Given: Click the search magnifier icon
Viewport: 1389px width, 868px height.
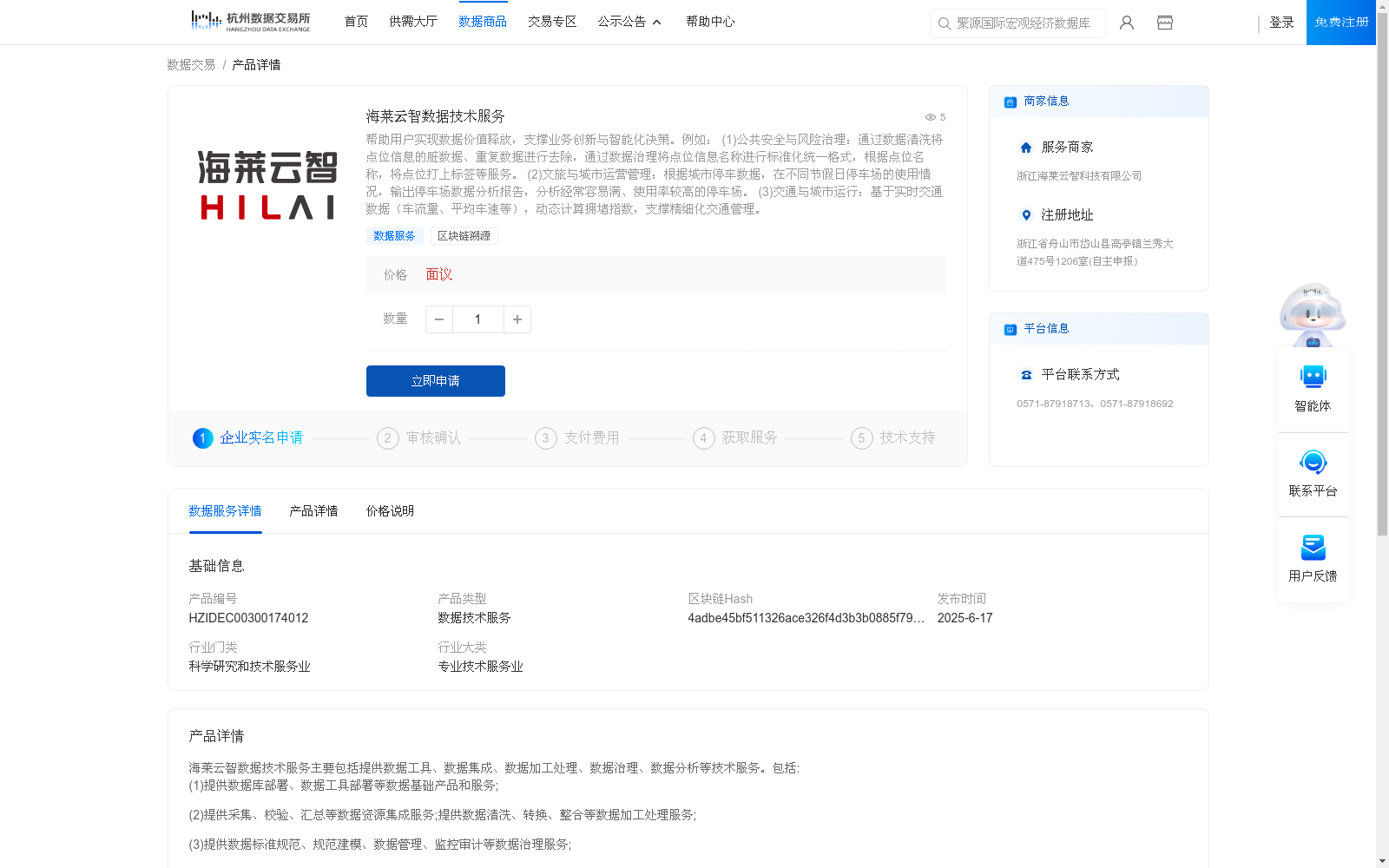Looking at the screenshot, I should [x=945, y=23].
